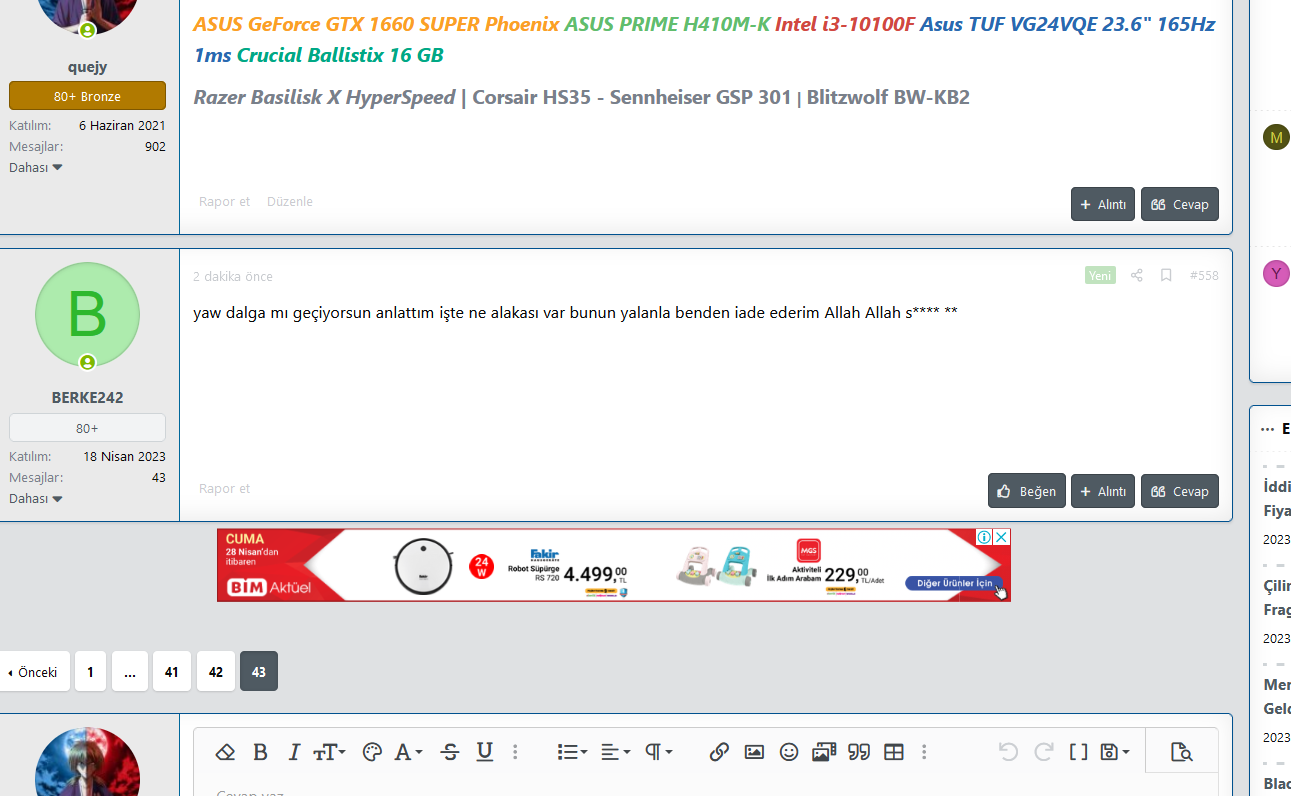This screenshot has height=796, width=1291.
Task: Insert a link with chain icon
Action: pos(719,752)
